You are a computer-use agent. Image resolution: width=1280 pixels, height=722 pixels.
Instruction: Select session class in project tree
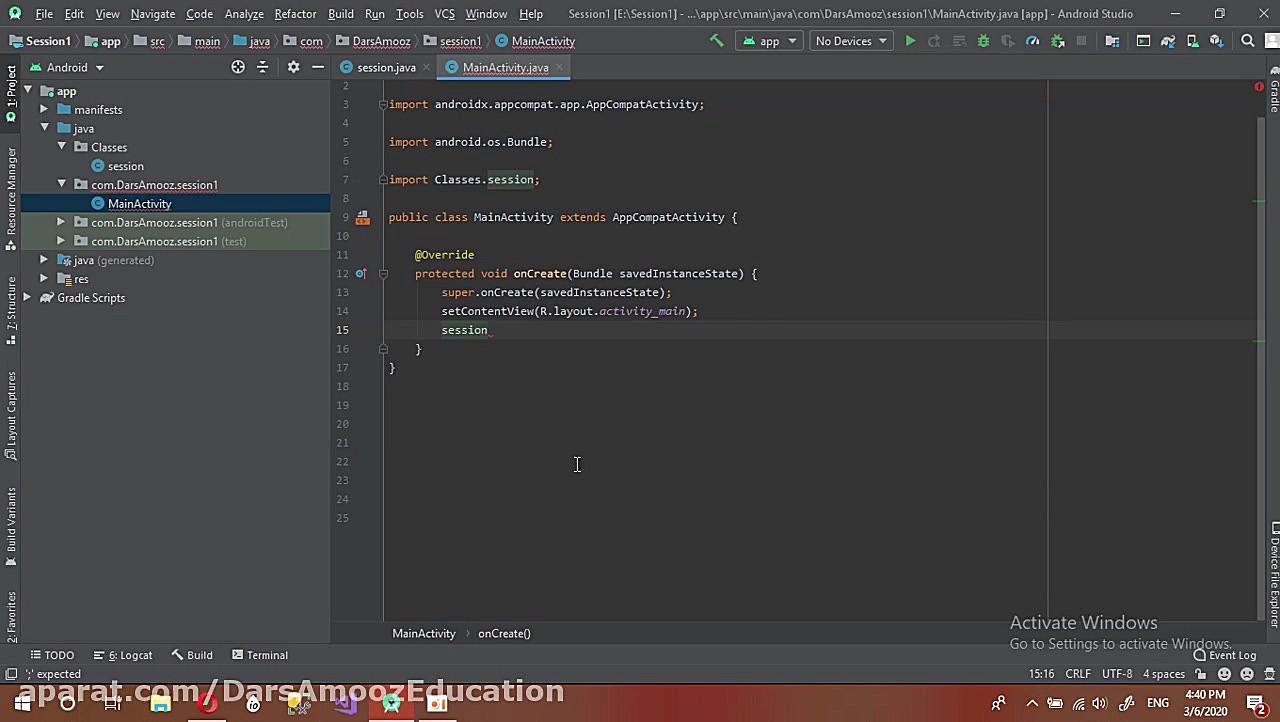click(125, 166)
